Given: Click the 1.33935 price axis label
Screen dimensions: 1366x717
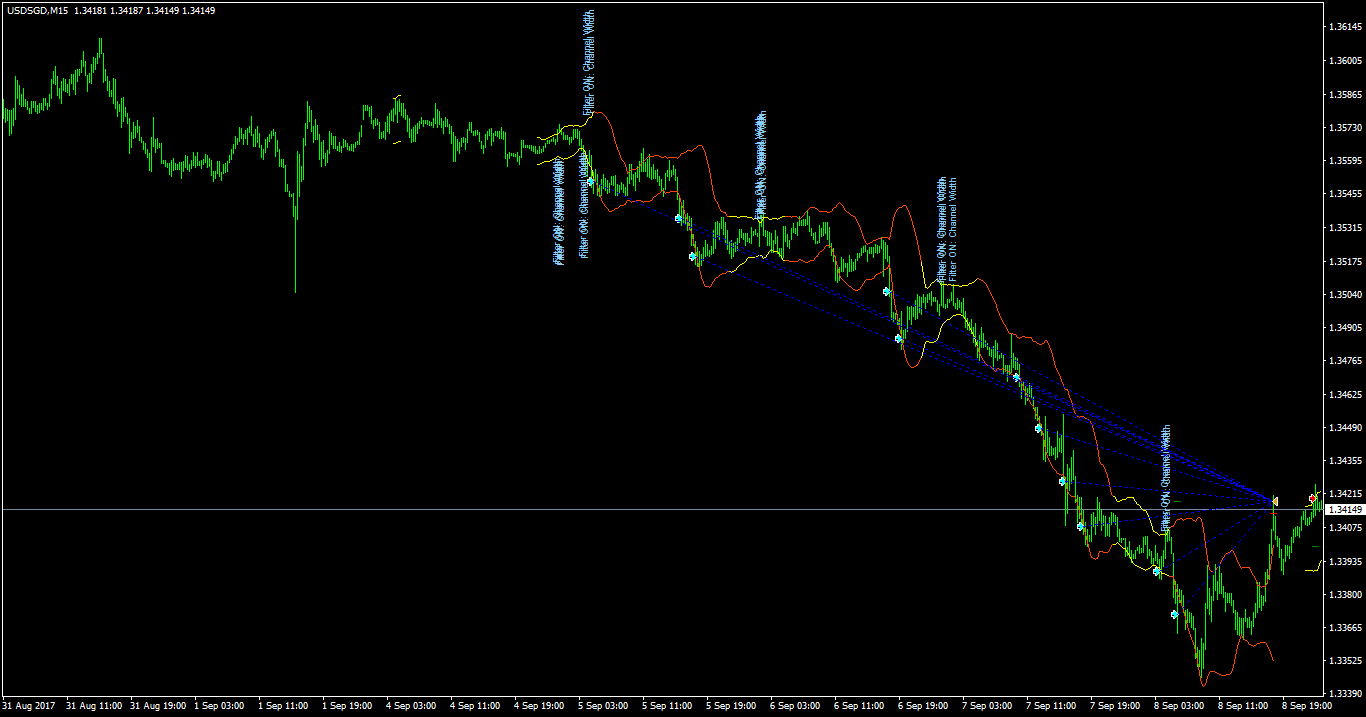Looking at the screenshot, I should pyautogui.click(x=1344, y=561).
